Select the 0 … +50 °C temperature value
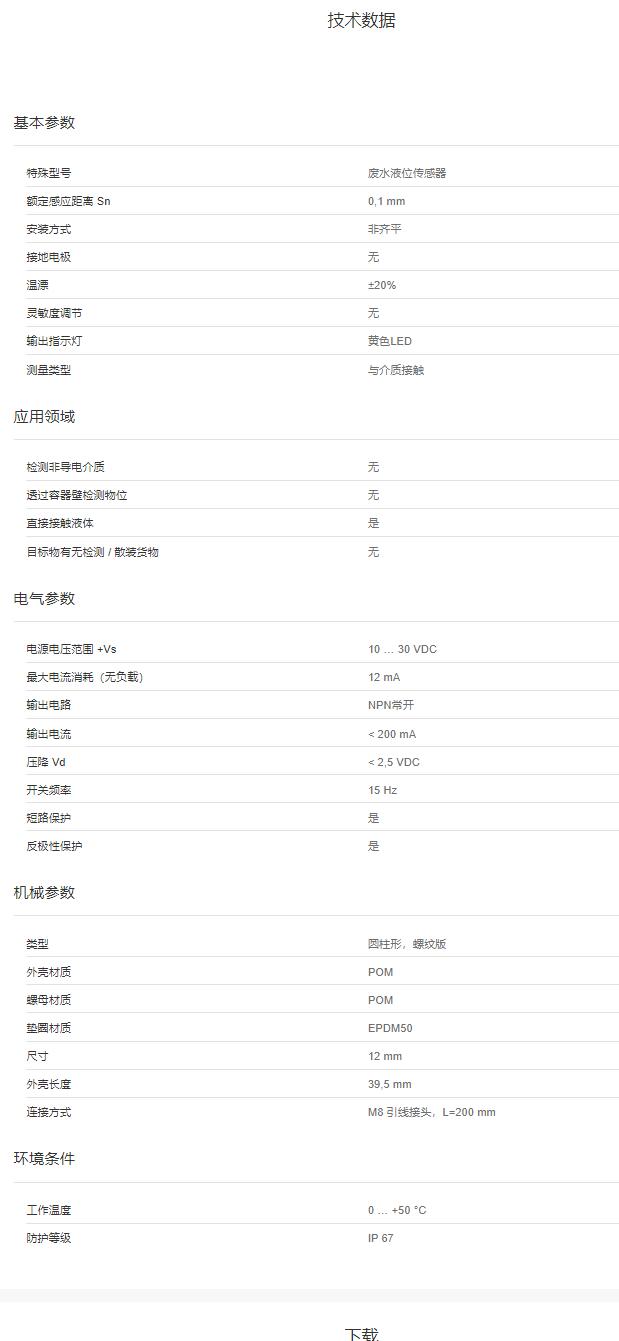 [396, 1210]
